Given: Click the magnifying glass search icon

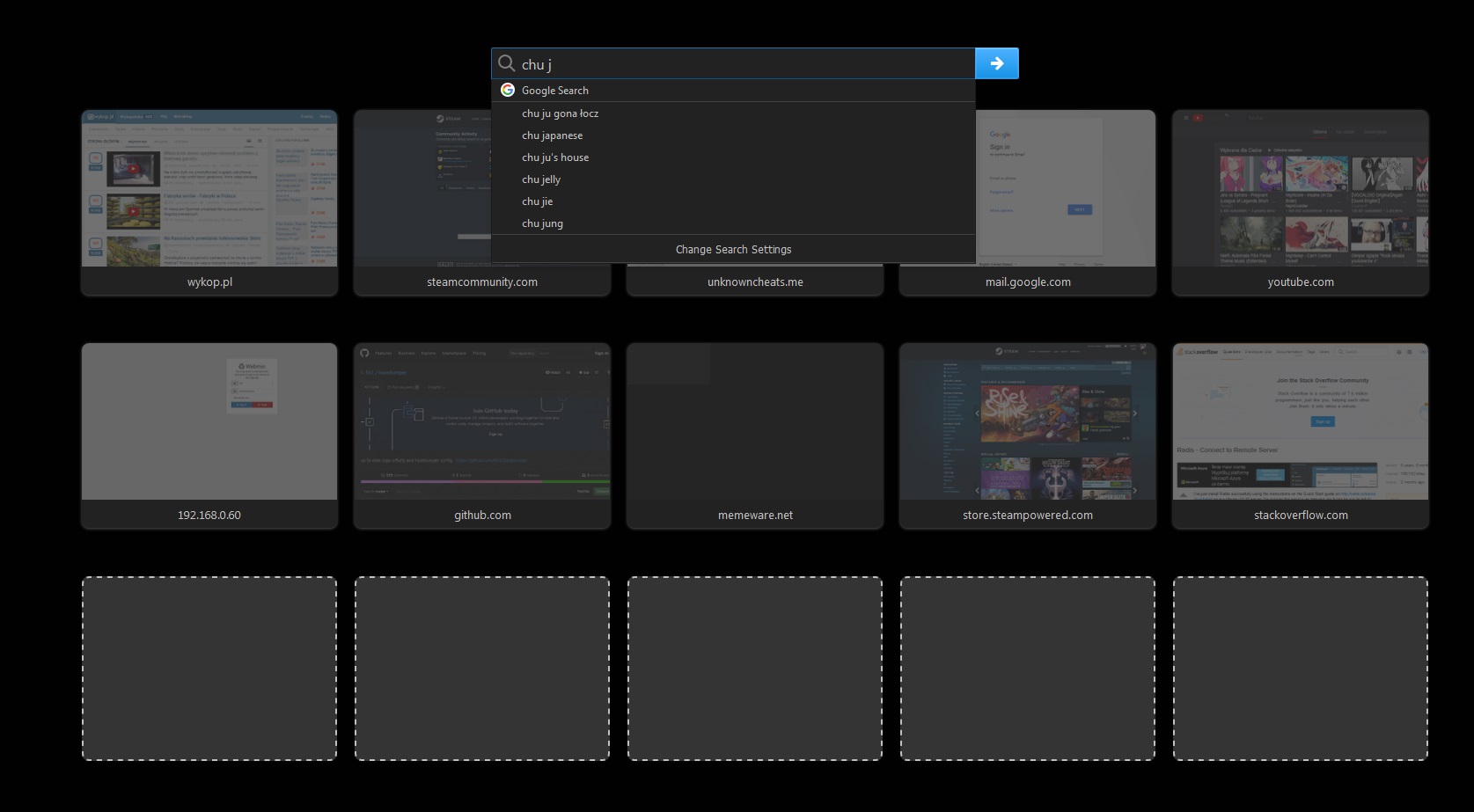Looking at the screenshot, I should click(x=506, y=63).
